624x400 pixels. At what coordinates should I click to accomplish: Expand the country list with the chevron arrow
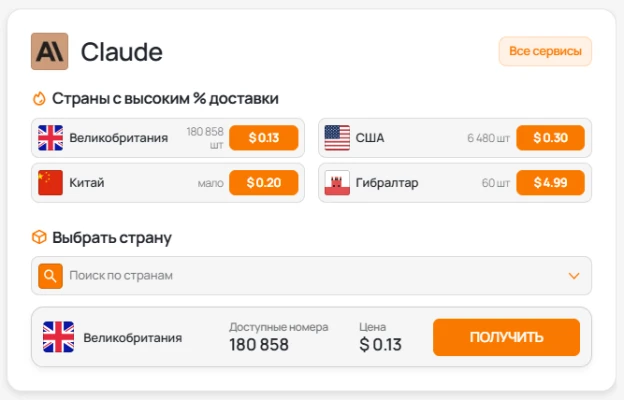(x=574, y=275)
